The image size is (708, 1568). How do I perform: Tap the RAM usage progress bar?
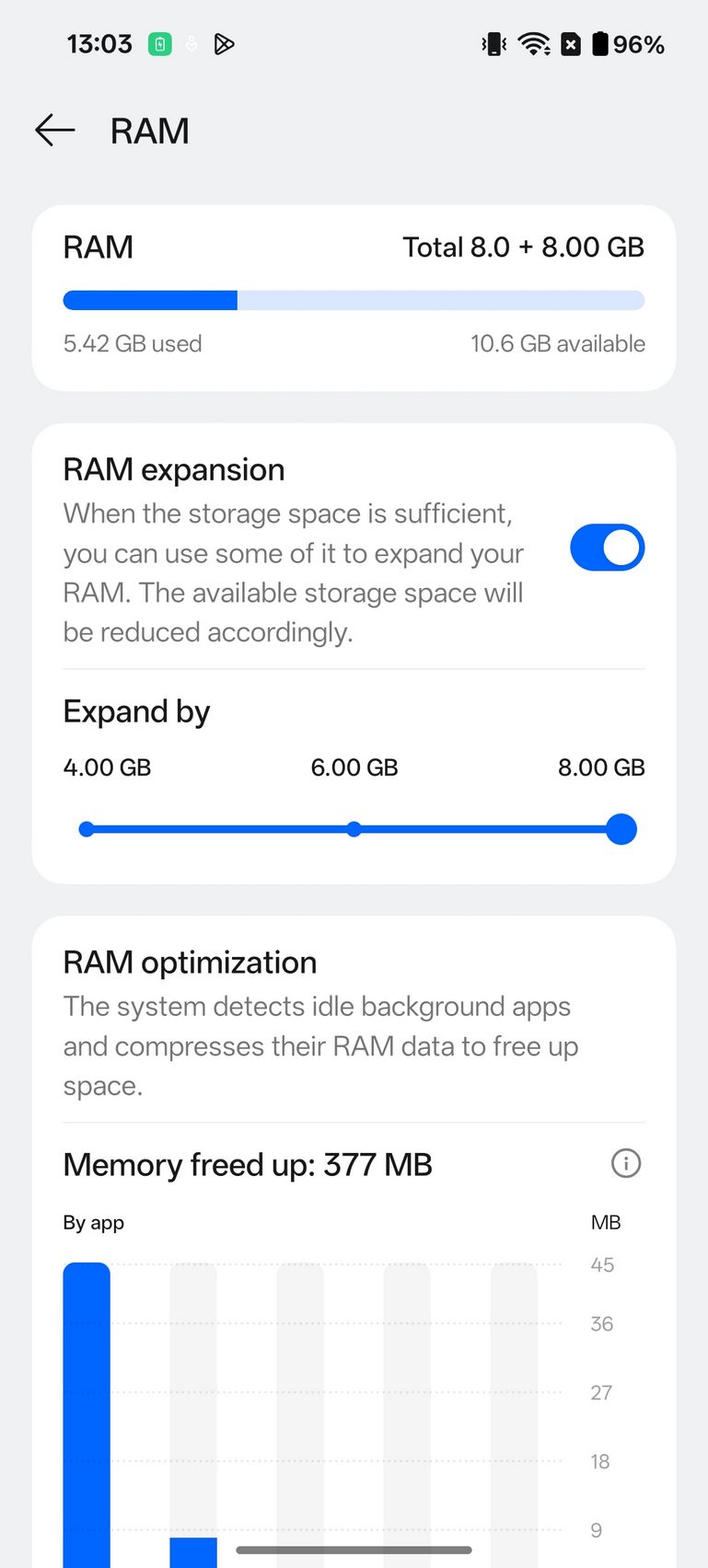pyautogui.click(x=354, y=300)
